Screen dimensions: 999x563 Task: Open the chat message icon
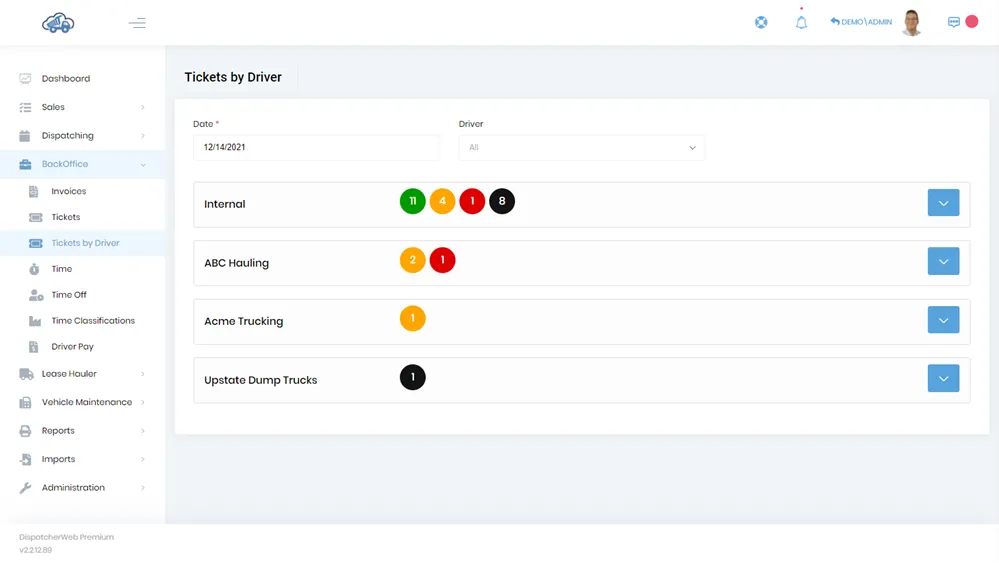point(953,22)
